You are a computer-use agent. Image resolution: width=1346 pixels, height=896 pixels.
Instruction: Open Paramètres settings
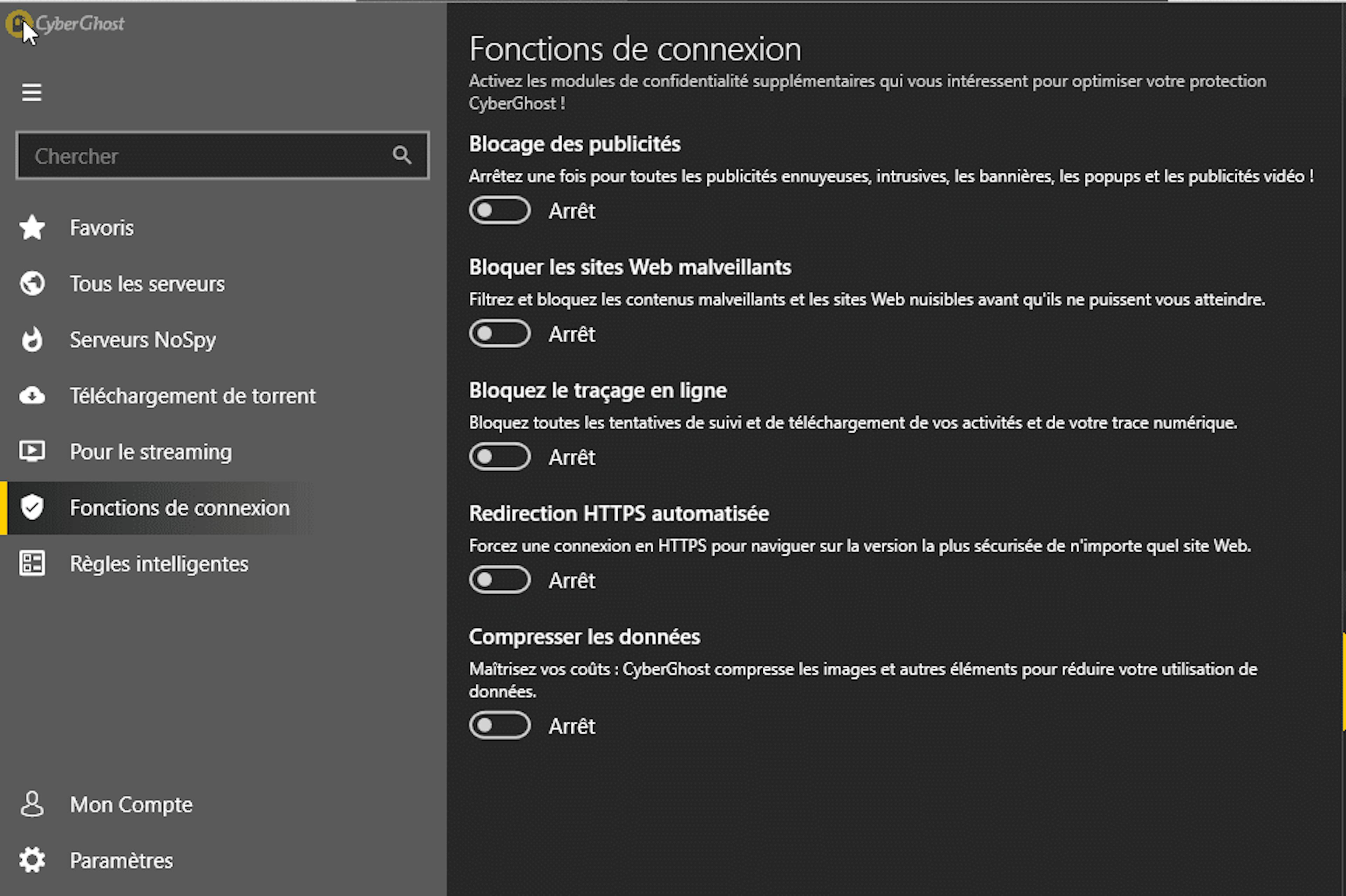point(121,861)
